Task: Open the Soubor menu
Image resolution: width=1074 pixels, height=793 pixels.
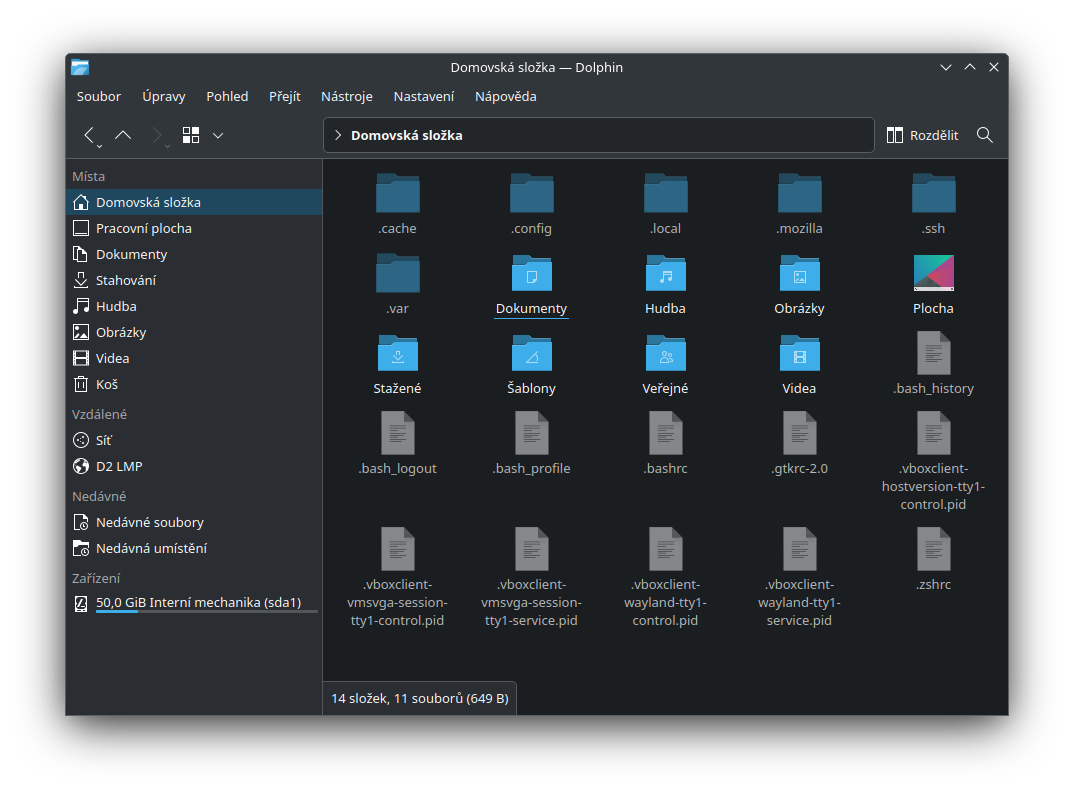Action: coord(99,97)
